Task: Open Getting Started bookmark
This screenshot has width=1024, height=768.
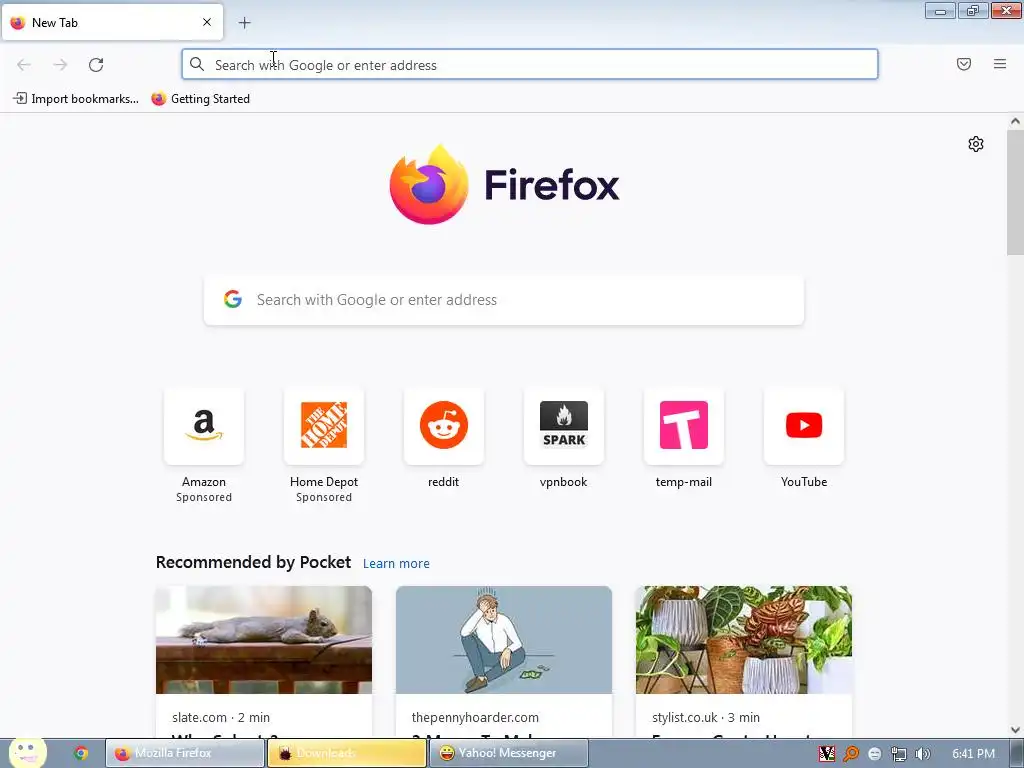Action: pyautogui.click(x=200, y=99)
